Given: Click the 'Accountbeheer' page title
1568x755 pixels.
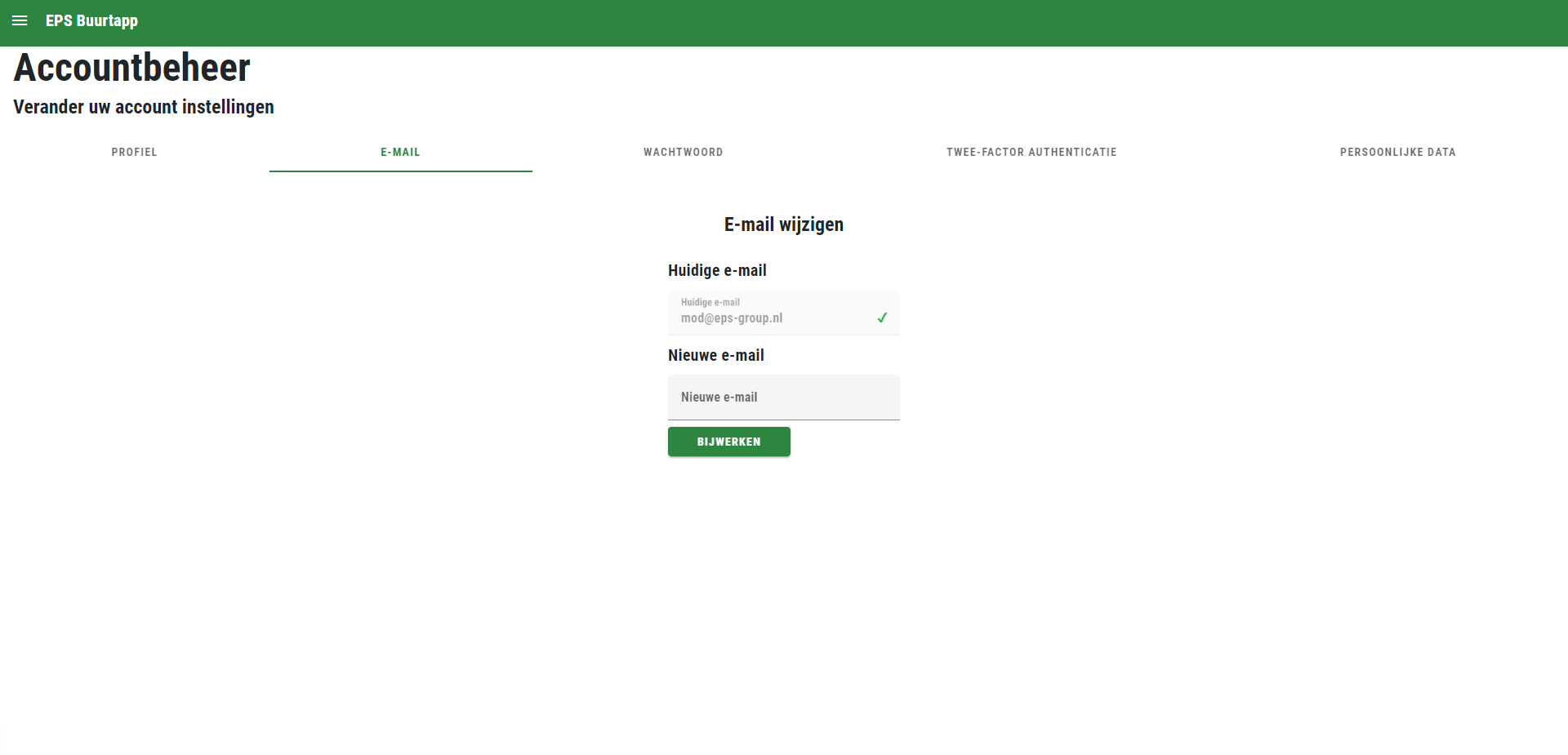Looking at the screenshot, I should coord(131,67).
